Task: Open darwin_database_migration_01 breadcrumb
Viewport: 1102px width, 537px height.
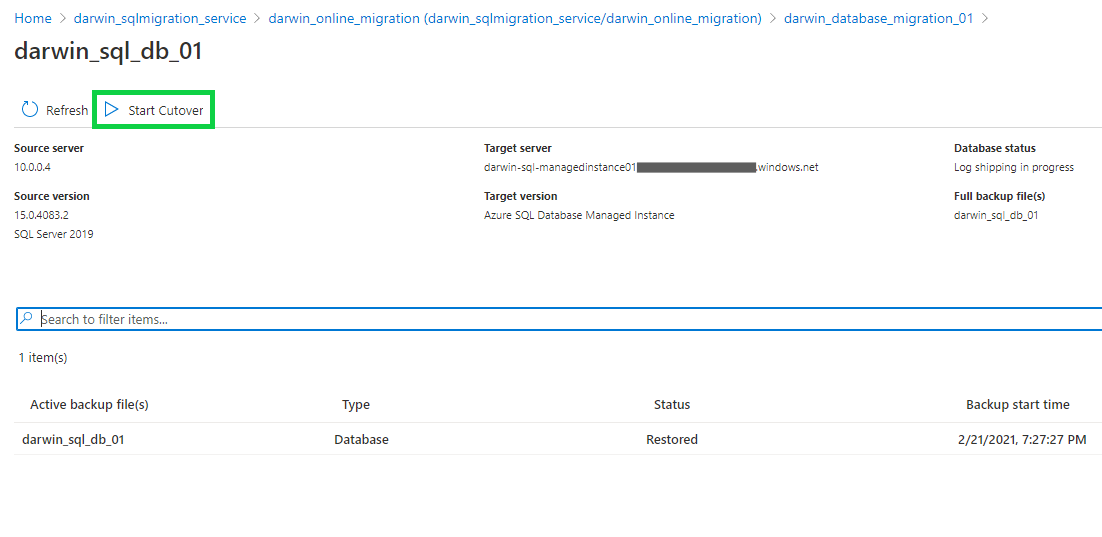Action: point(879,18)
